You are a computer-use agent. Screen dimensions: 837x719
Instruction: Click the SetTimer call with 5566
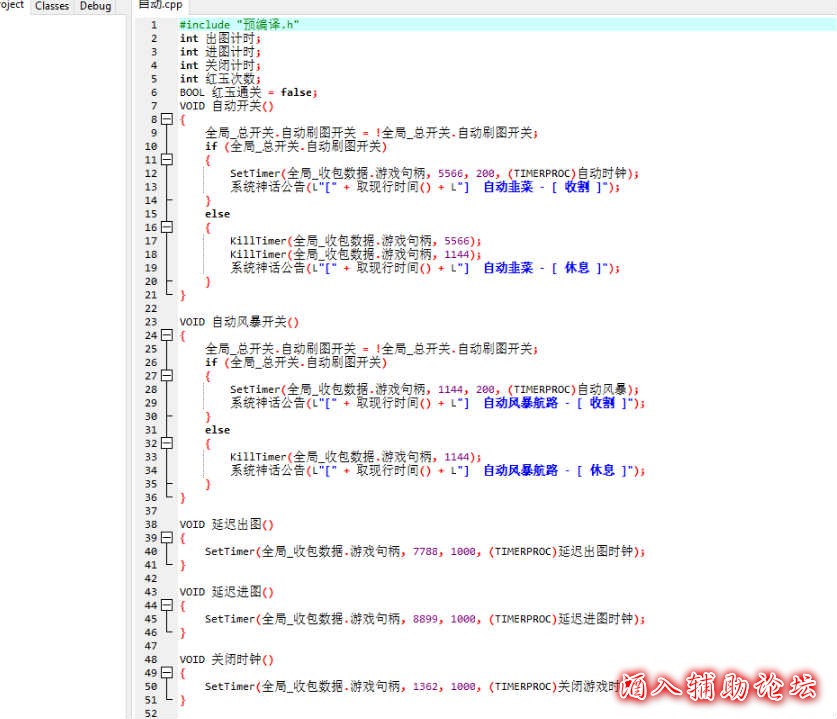(x=435, y=173)
